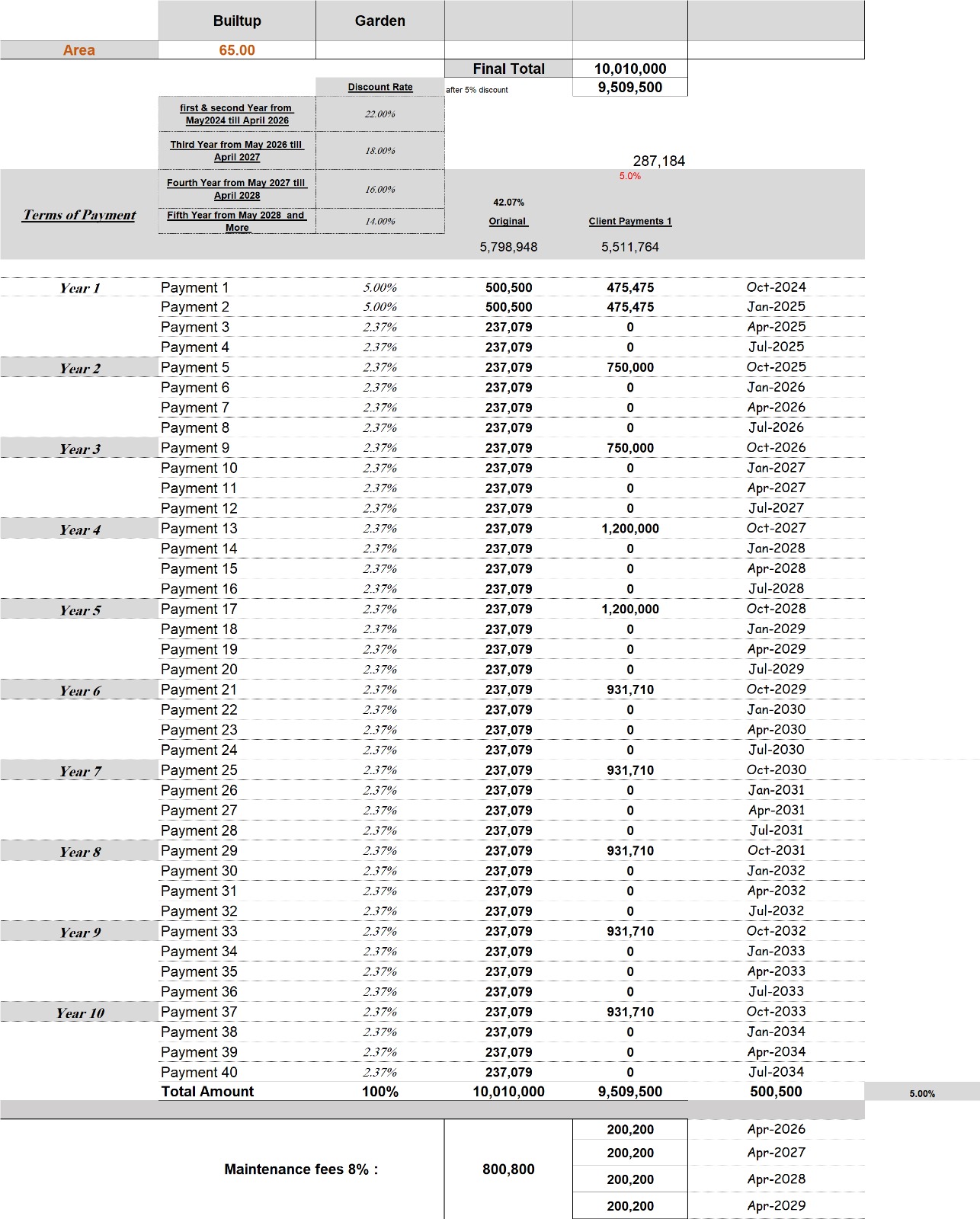Select the 'Third Year from May 2026' cell
This screenshot has width=980, height=1219.
click(x=237, y=151)
